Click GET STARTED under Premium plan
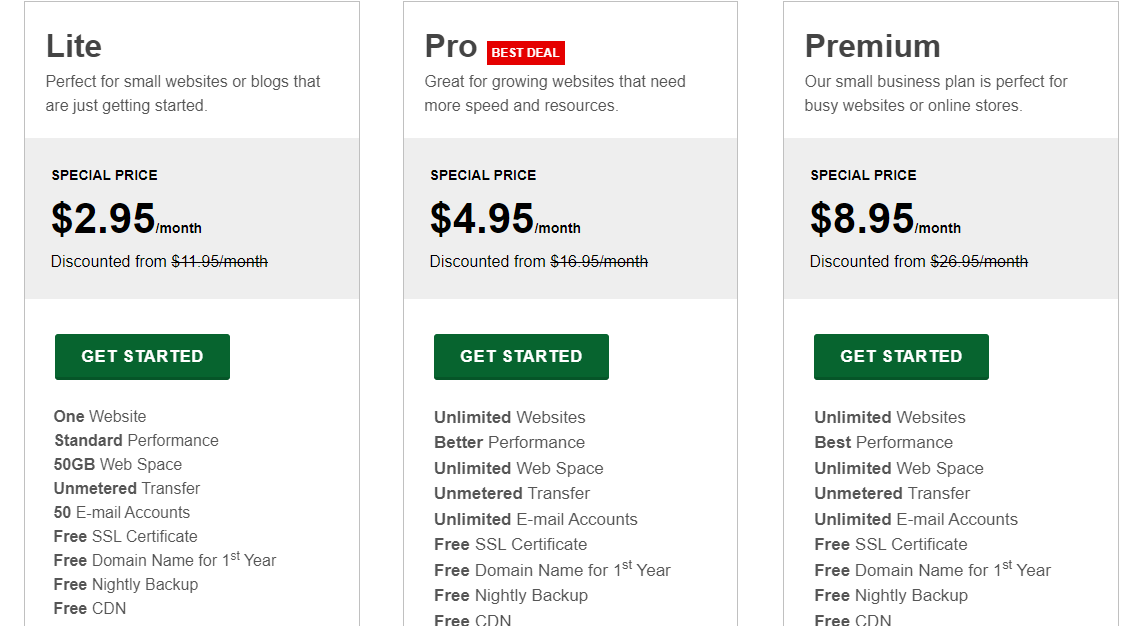The width and height of the screenshot is (1124, 626). pyautogui.click(x=901, y=356)
